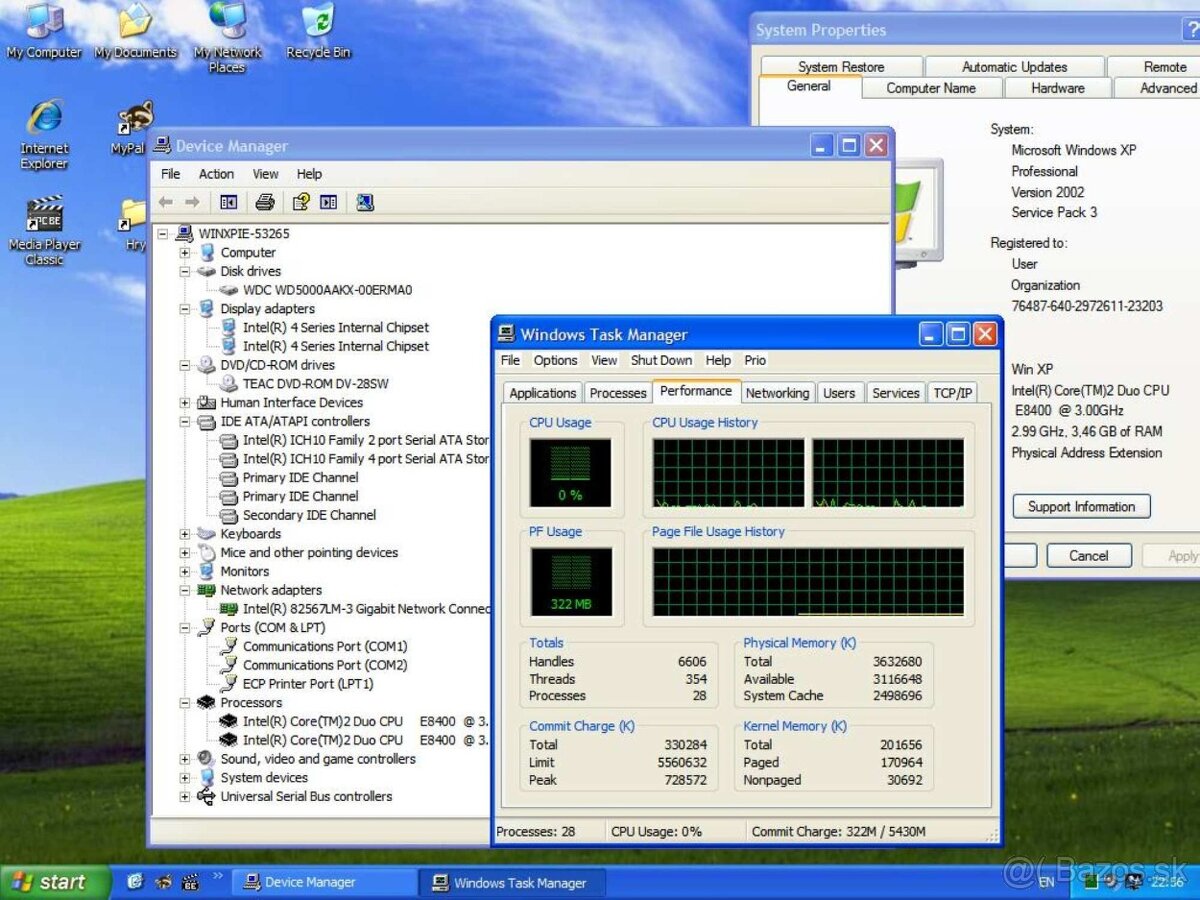Switch to the Processes tab in Task Manager
This screenshot has width=1200, height=900.
pos(617,392)
